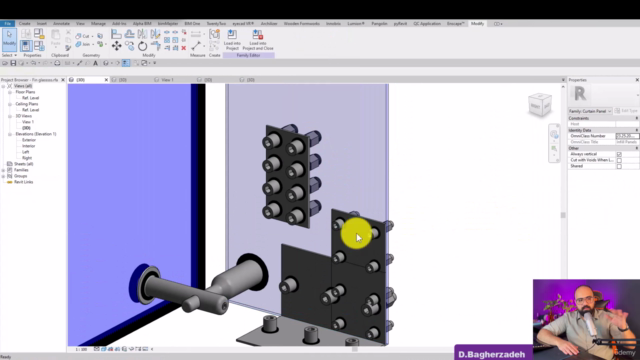640x360 pixels.
Task: Click the Move tool icon
Action: point(116,46)
